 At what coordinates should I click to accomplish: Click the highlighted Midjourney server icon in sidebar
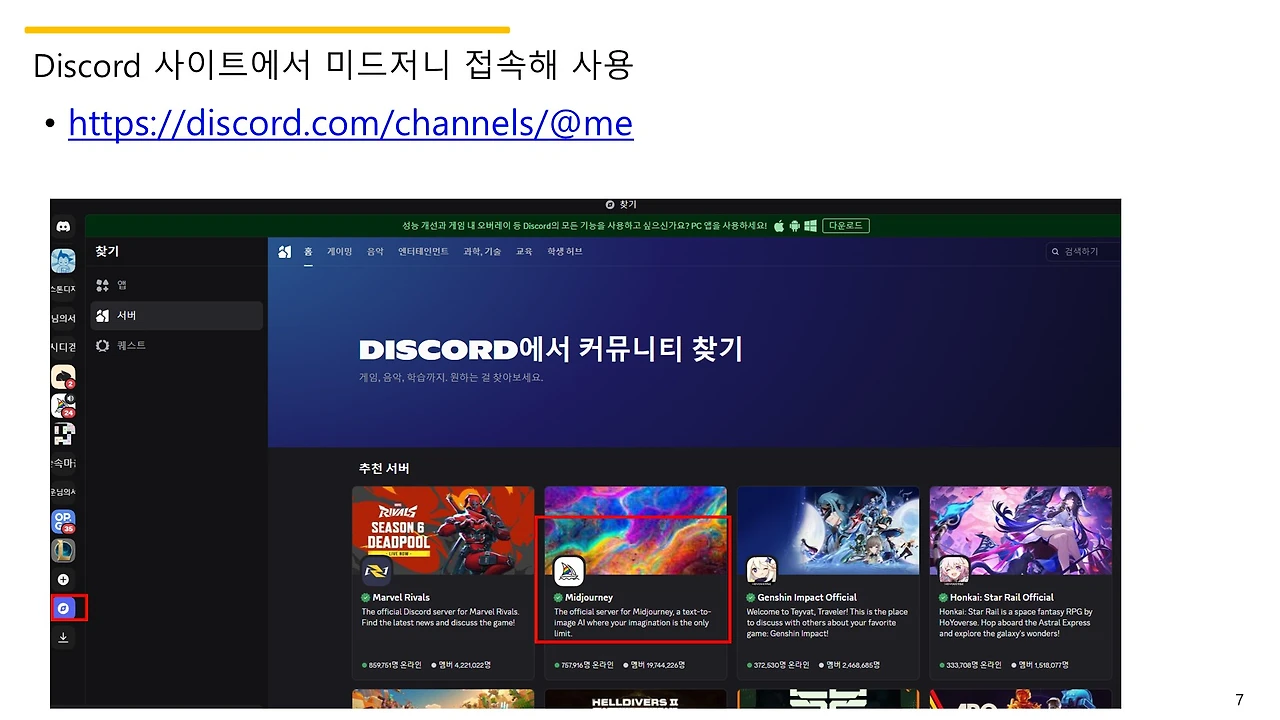tap(63, 607)
